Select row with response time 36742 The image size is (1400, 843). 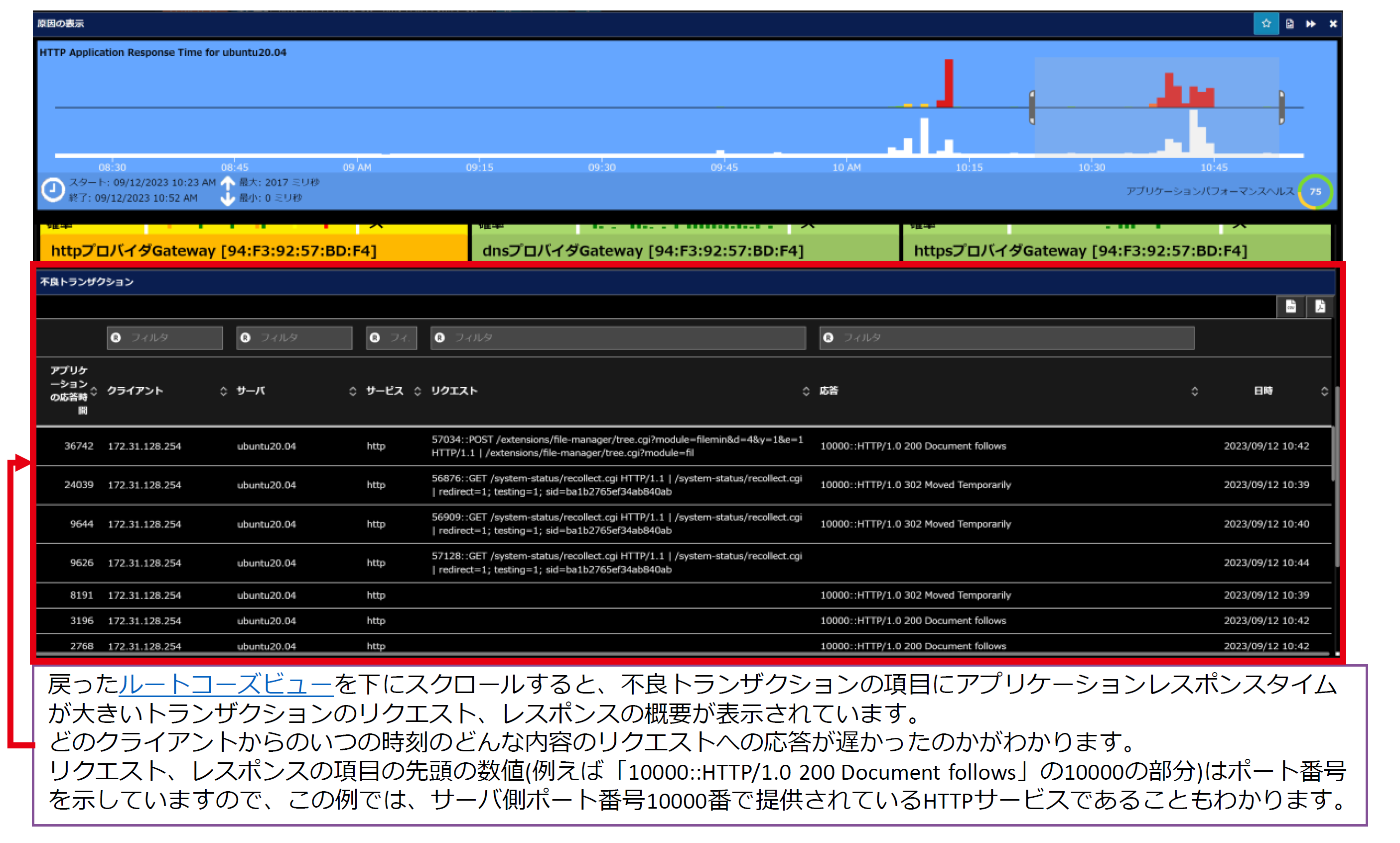(684, 446)
